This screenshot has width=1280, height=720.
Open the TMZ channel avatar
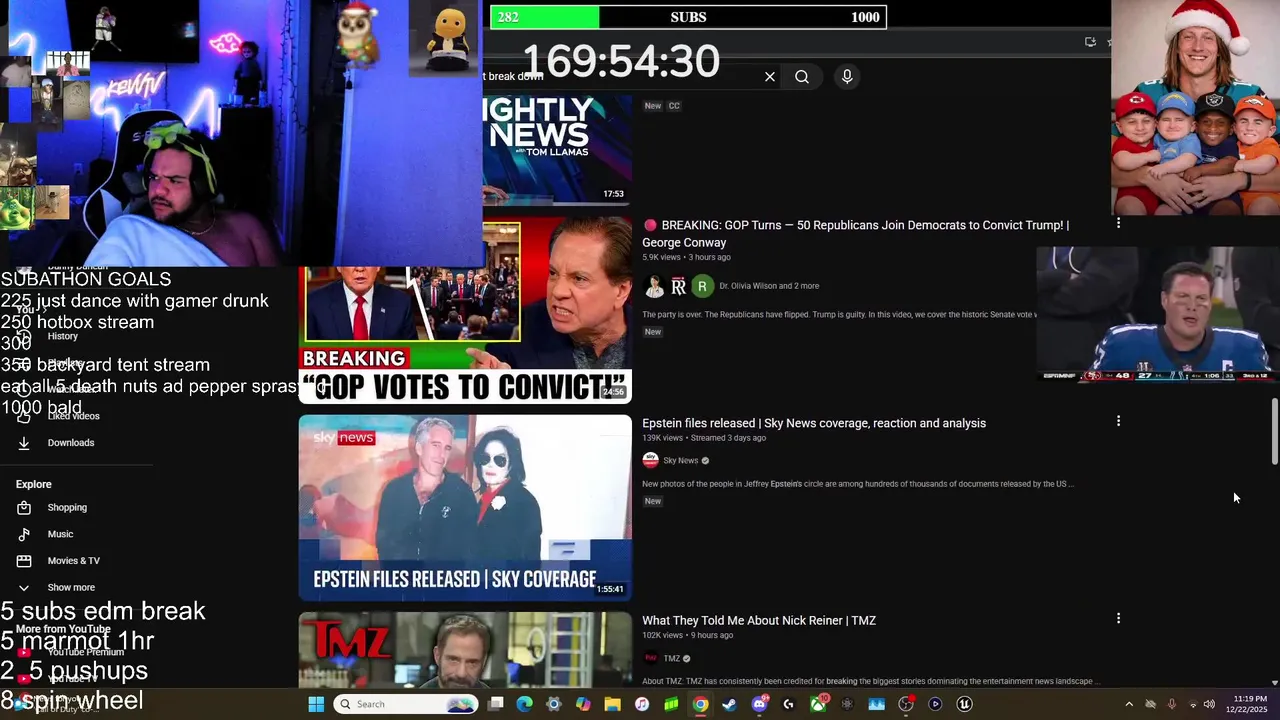click(651, 658)
